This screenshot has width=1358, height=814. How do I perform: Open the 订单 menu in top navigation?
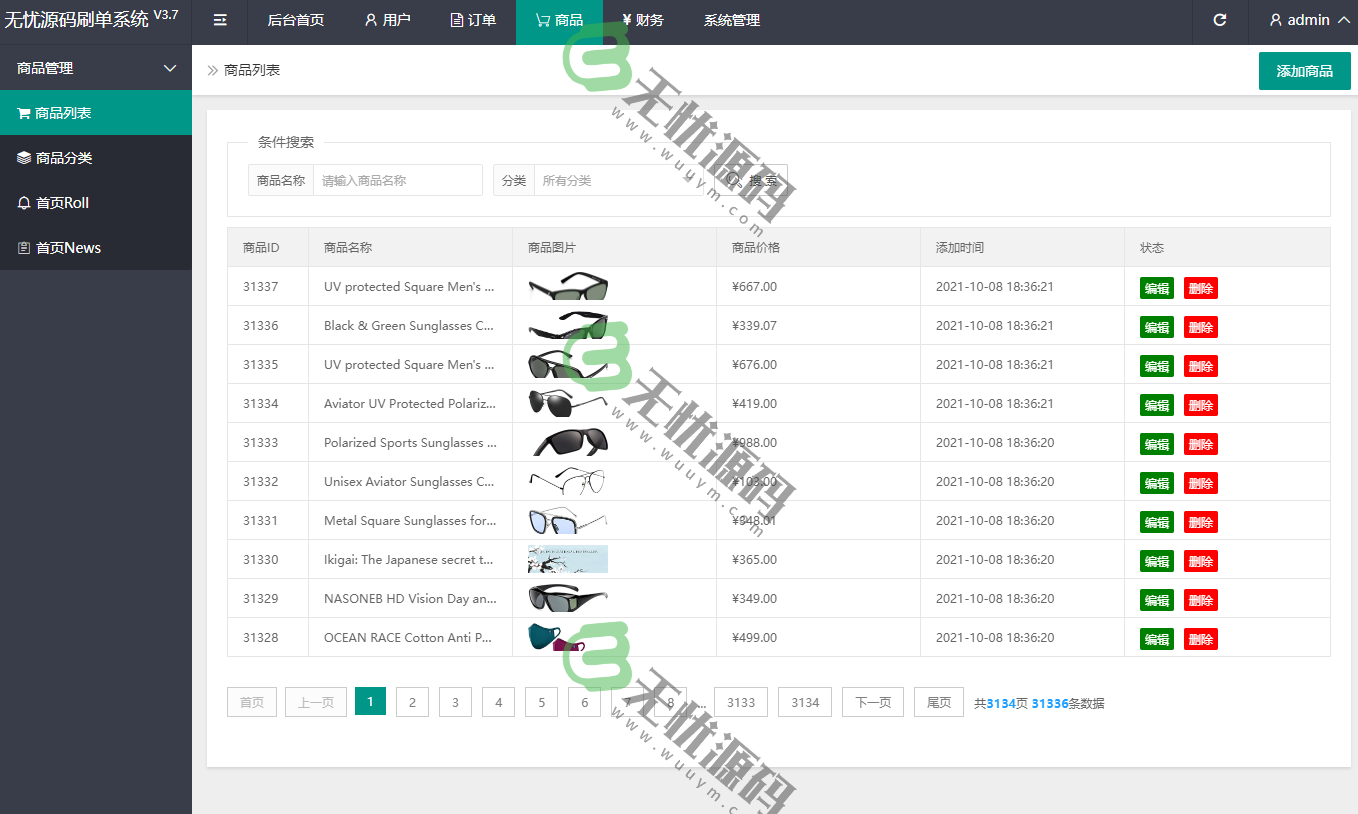473,20
